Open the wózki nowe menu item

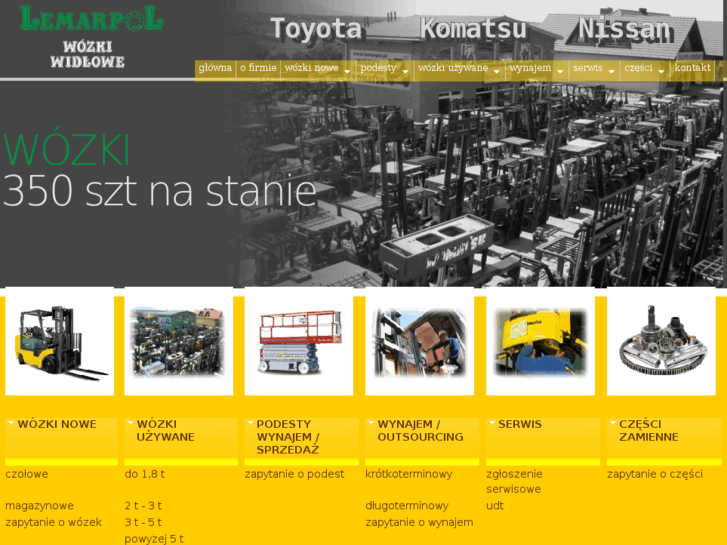[312, 68]
